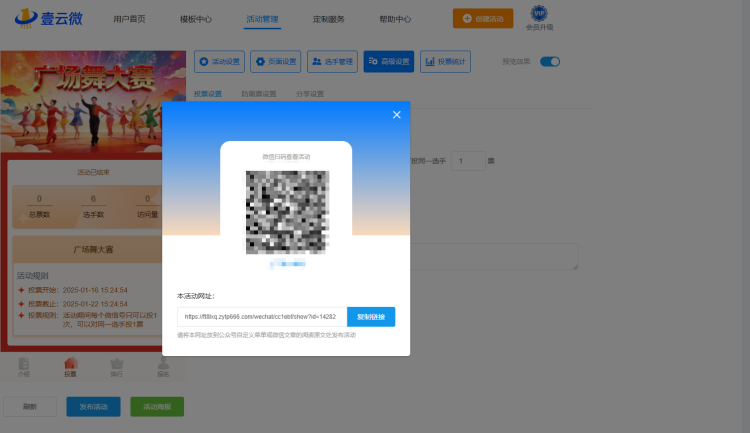Click the 微信扫码查看活动 caption
750x433 pixels.
(286, 157)
